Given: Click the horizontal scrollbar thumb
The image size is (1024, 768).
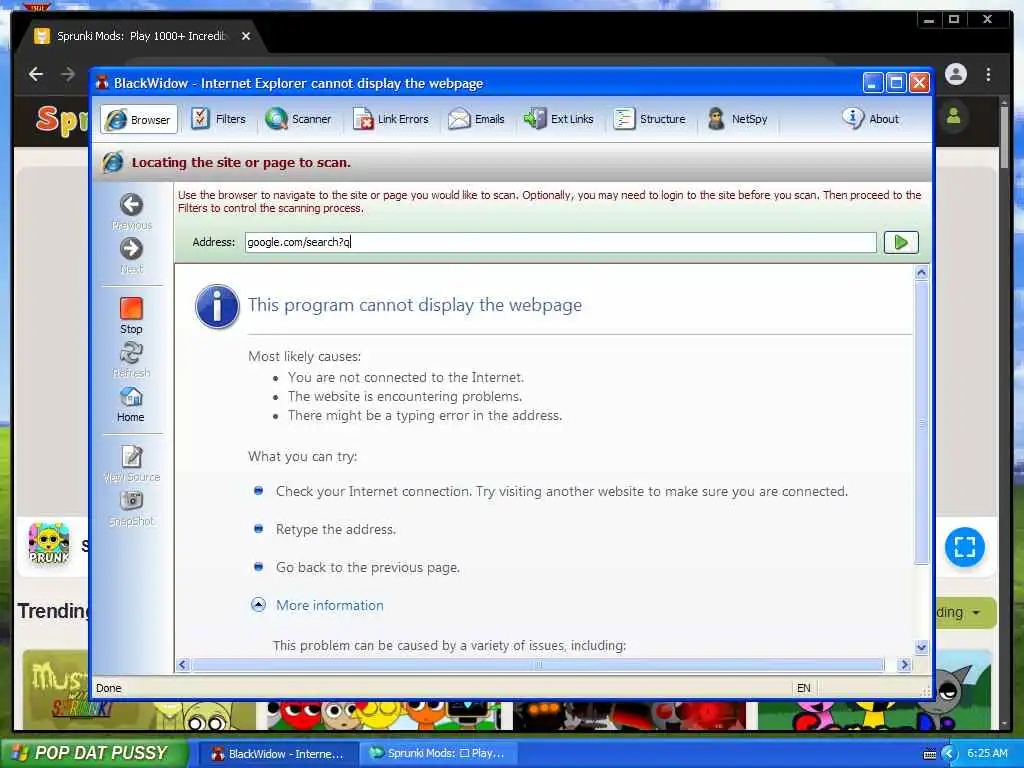Looking at the screenshot, I should point(538,665).
